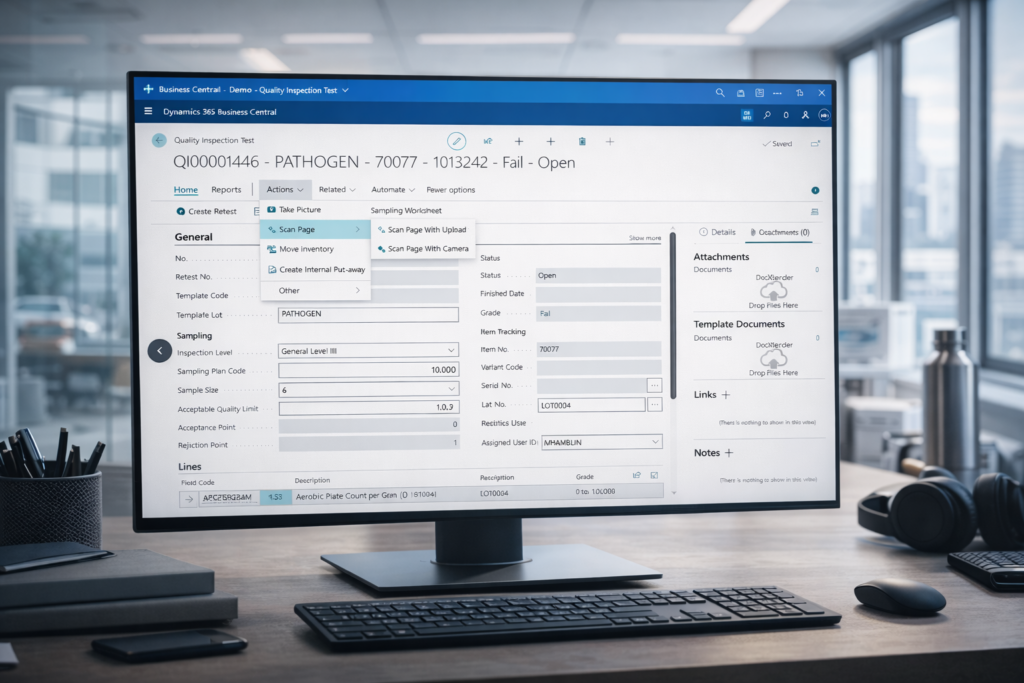Image resolution: width=1024 pixels, height=683 pixels.
Task: Switch to the Attachments (0) panel tab
Action: click(x=782, y=232)
